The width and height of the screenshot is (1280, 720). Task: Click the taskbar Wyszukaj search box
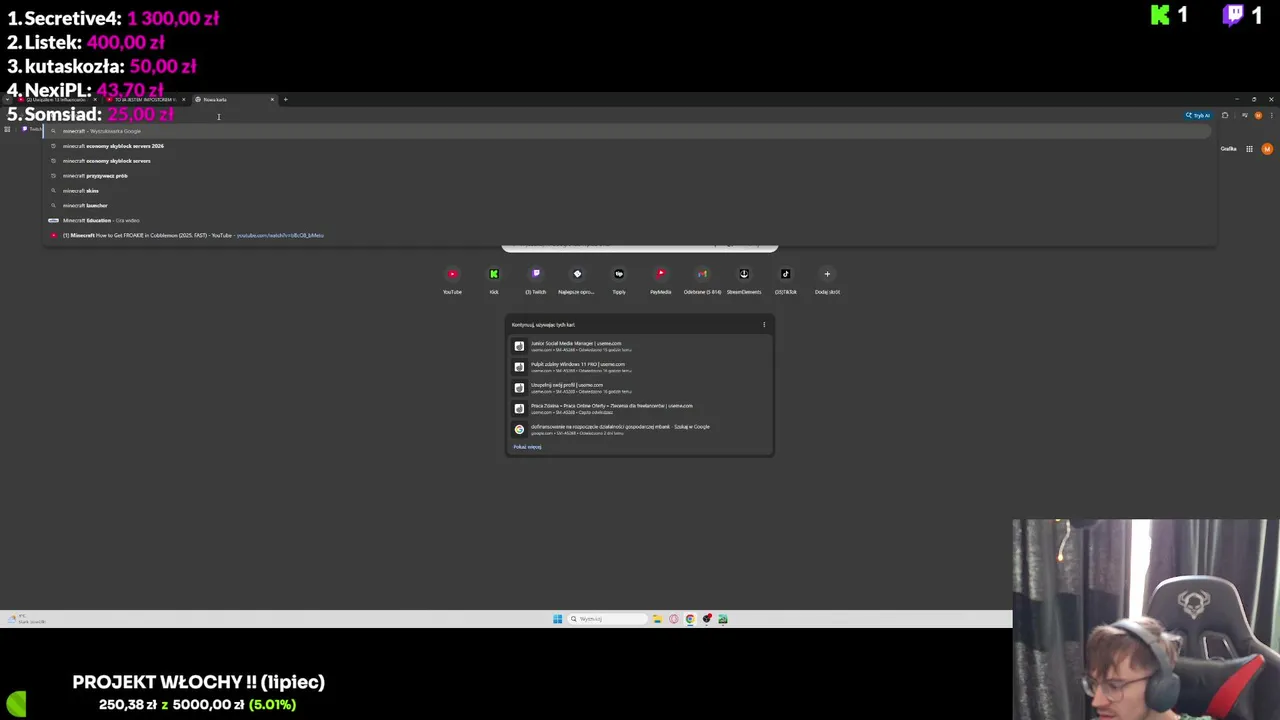[x=608, y=619]
